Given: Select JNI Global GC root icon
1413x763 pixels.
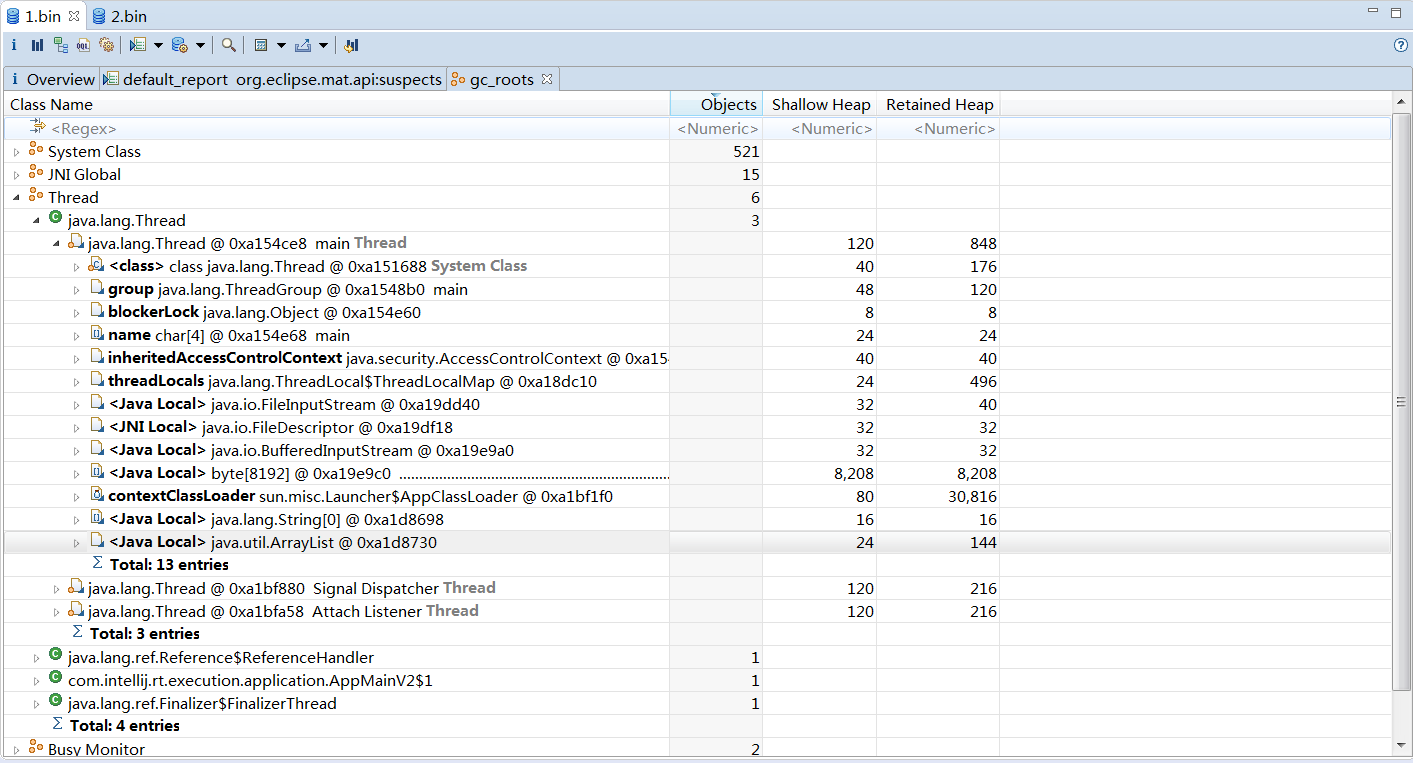Looking at the screenshot, I should [36, 173].
